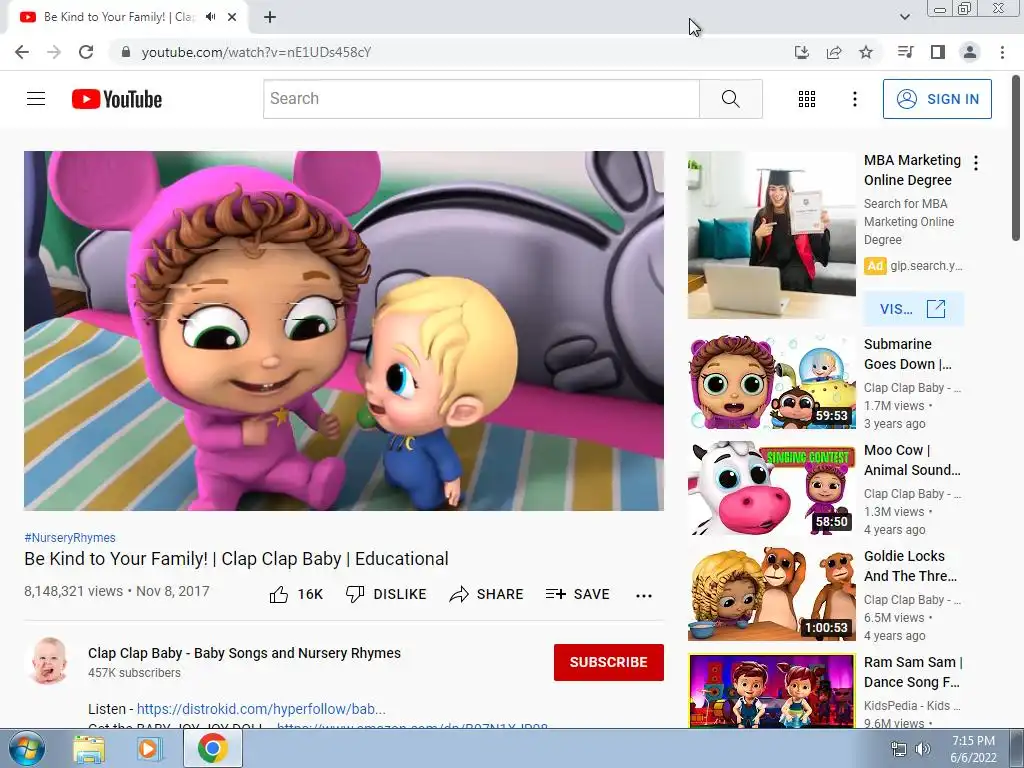The image size is (1024, 768).
Task: Go back with browser back arrow
Action: 22,52
